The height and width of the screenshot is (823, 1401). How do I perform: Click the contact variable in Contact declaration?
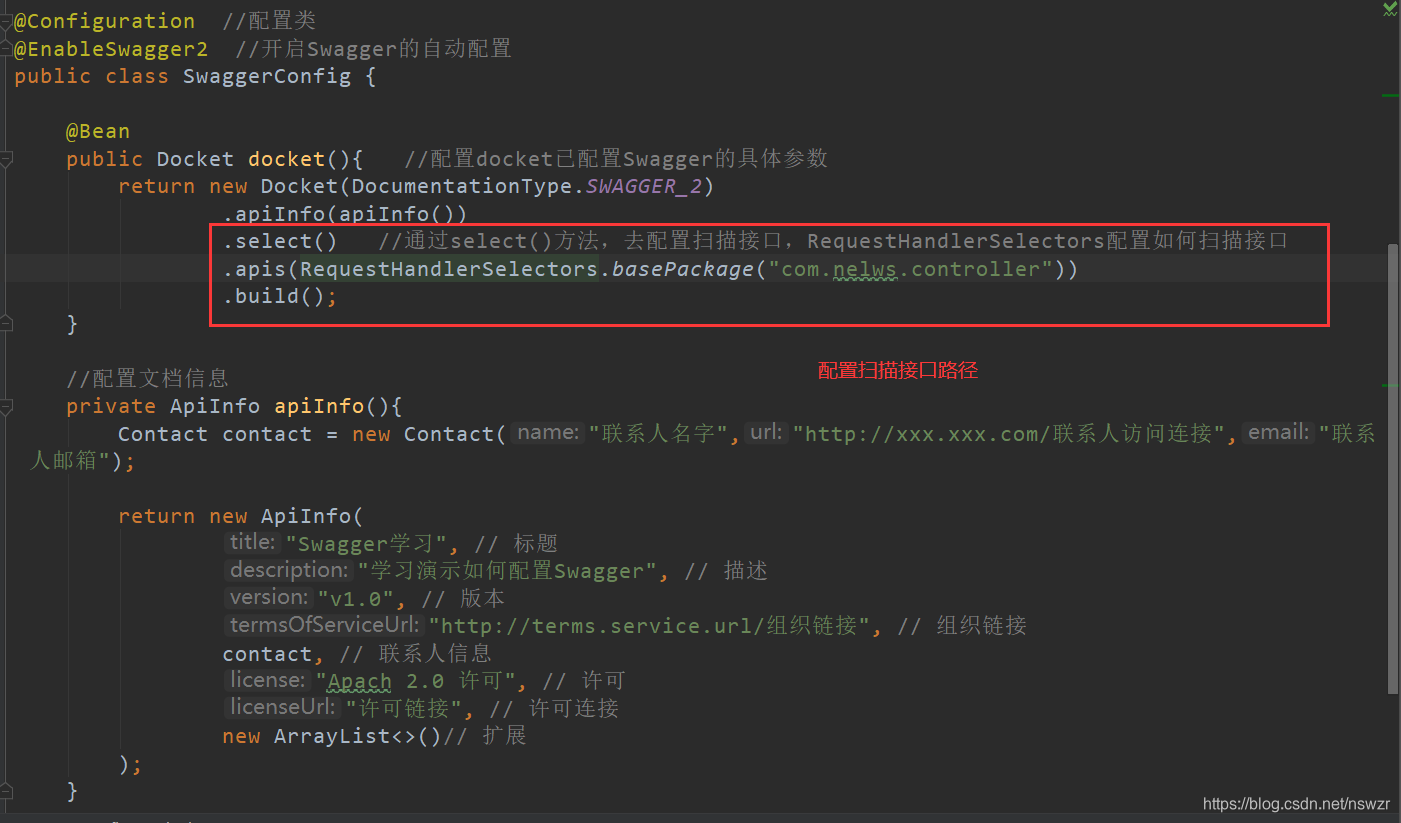pyautogui.click(x=267, y=434)
